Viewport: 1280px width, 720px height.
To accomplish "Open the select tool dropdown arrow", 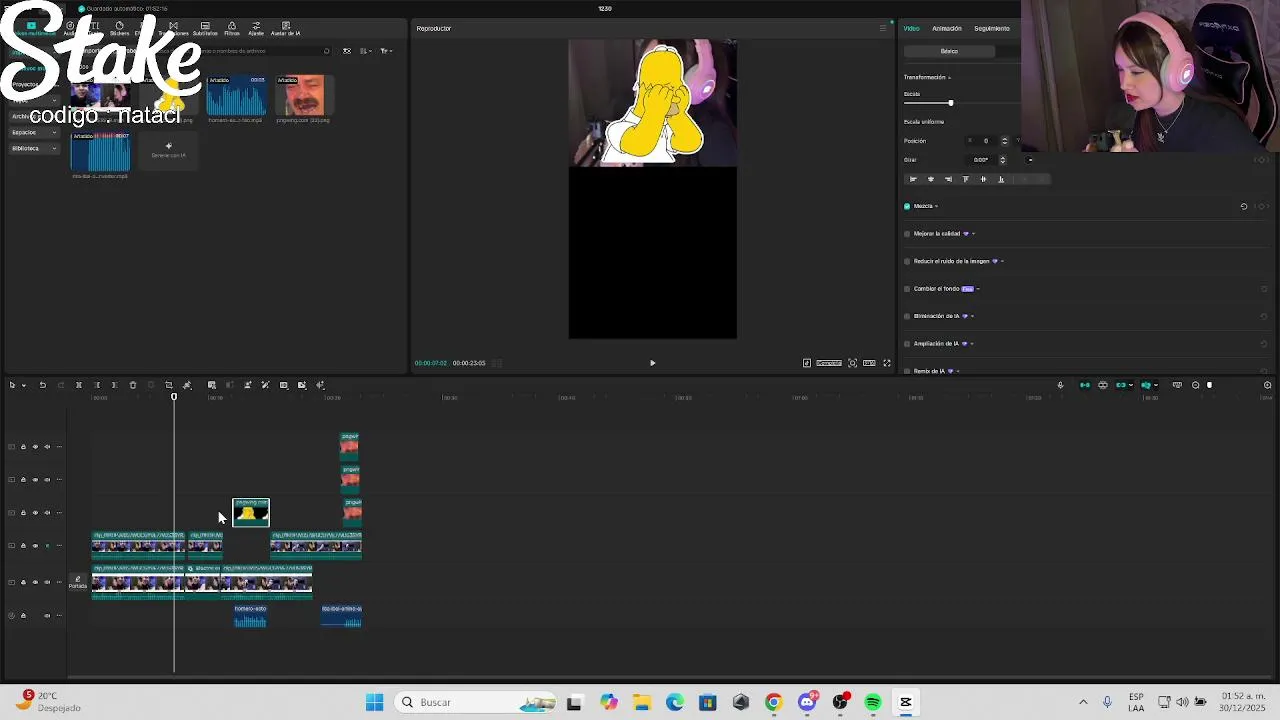I will [x=23, y=385].
